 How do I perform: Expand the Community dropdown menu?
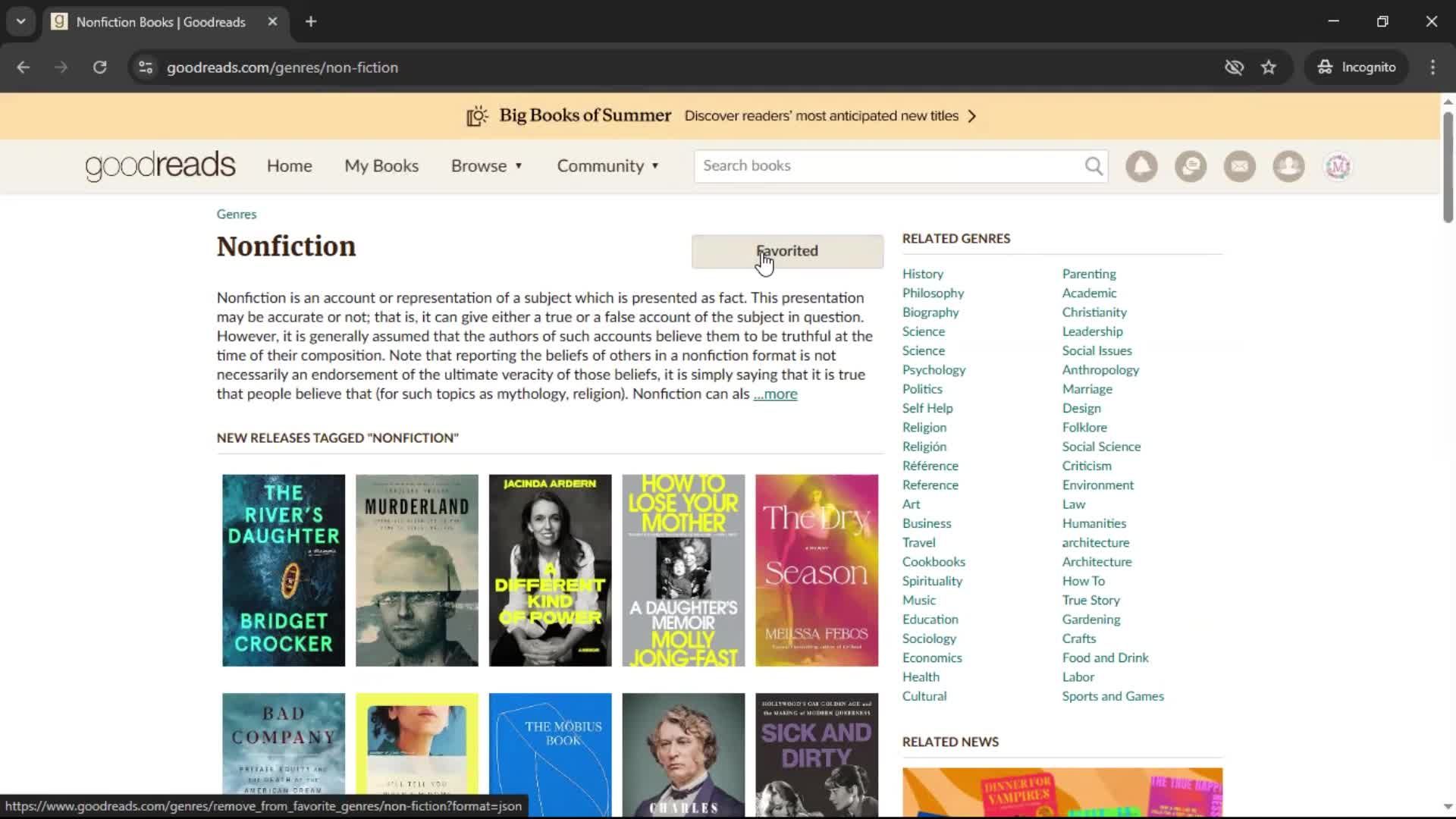[x=608, y=166]
